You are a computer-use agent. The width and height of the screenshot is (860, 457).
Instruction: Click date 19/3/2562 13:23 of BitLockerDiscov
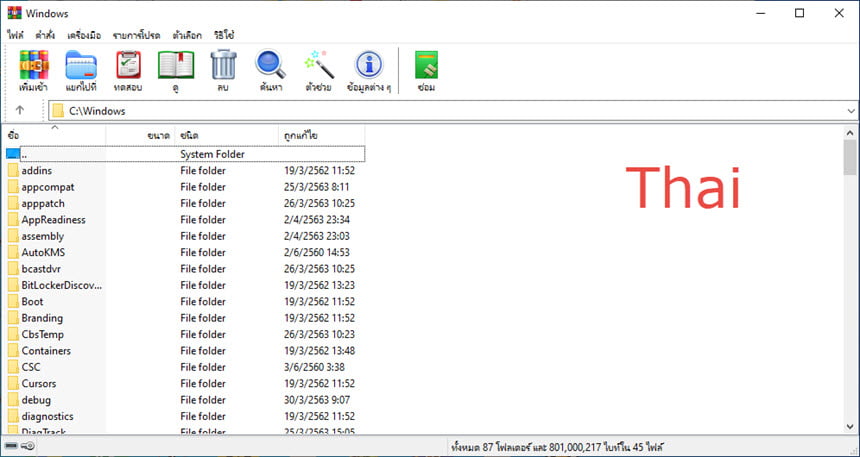[319, 285]
